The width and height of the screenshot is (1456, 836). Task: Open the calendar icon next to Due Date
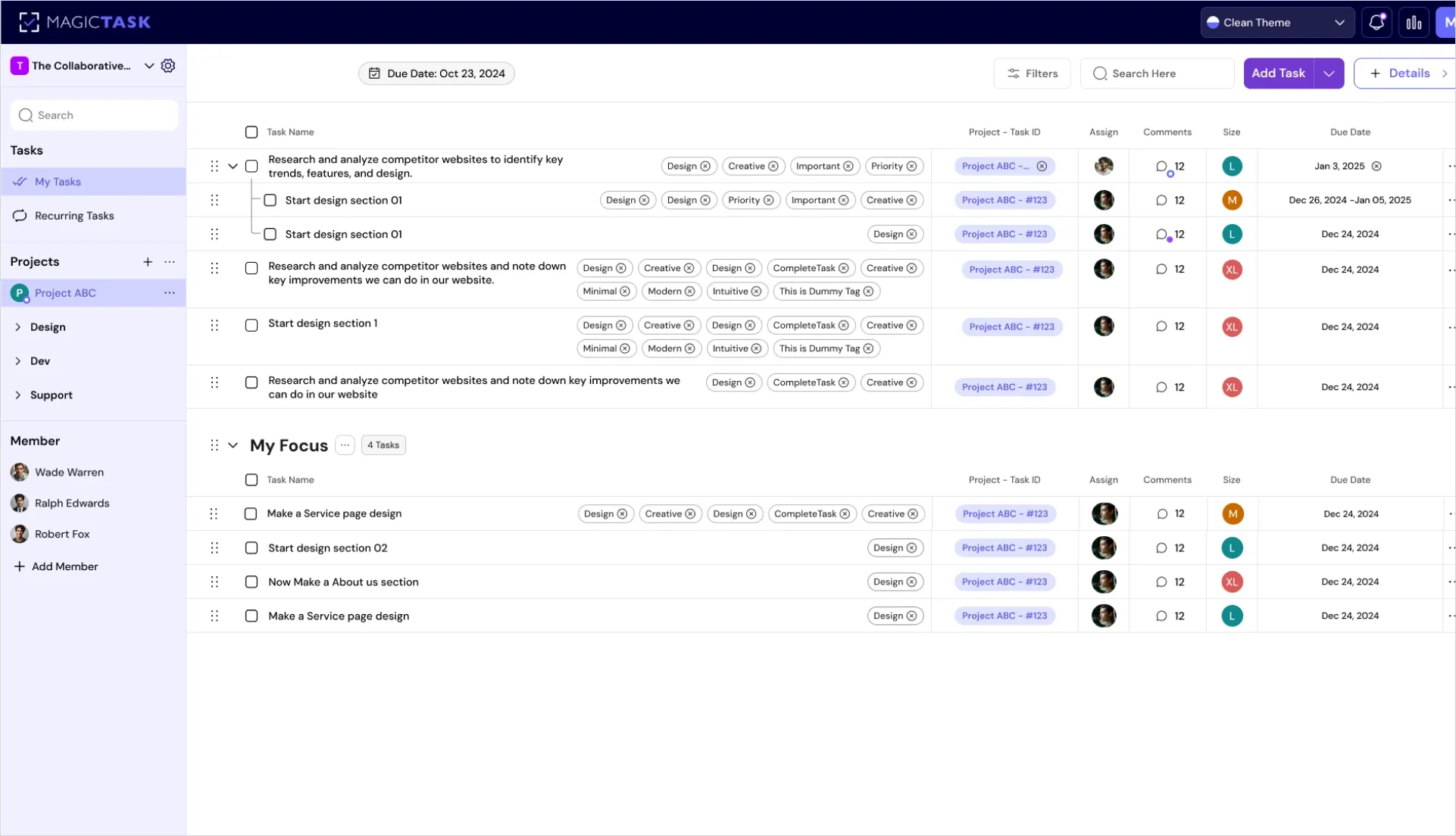point(374,73)
